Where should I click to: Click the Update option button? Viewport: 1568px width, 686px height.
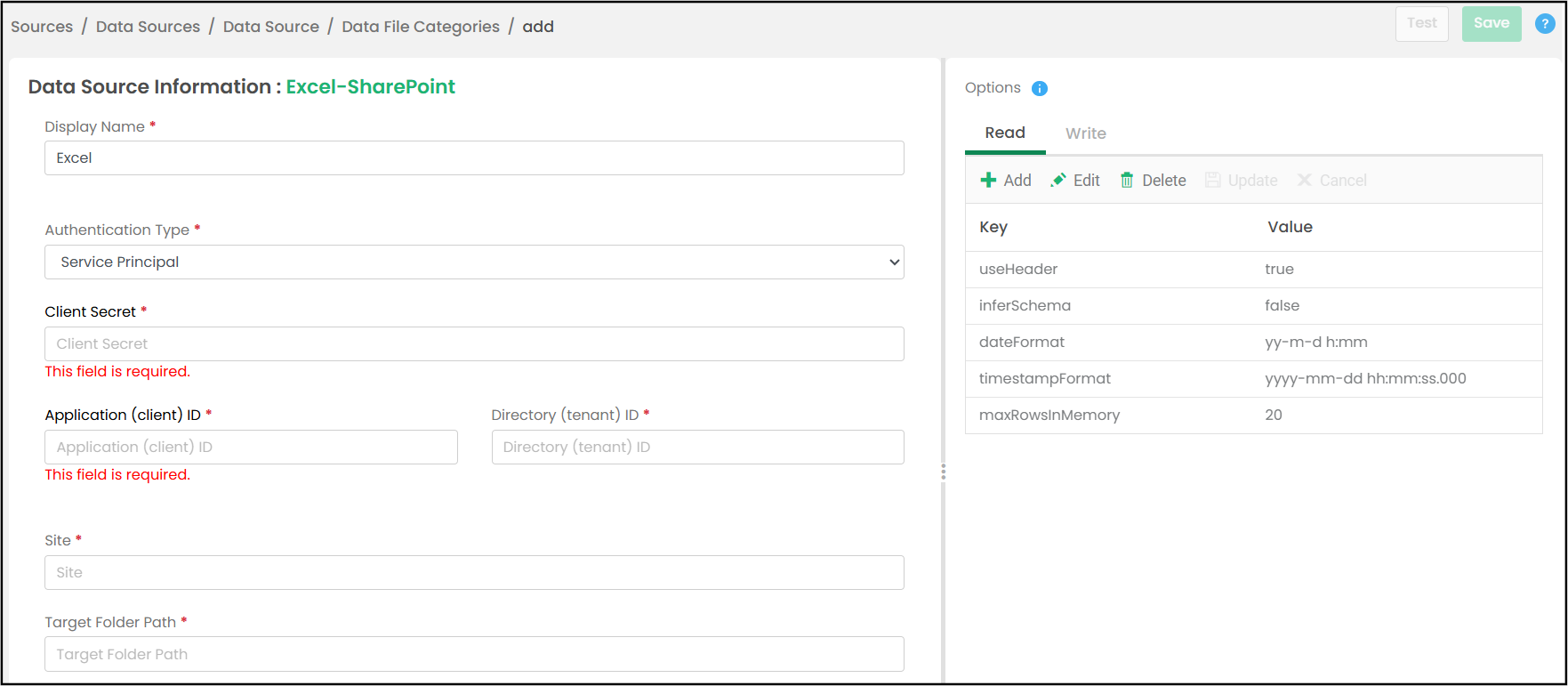pyautogui.click(x=1242, y=181)
